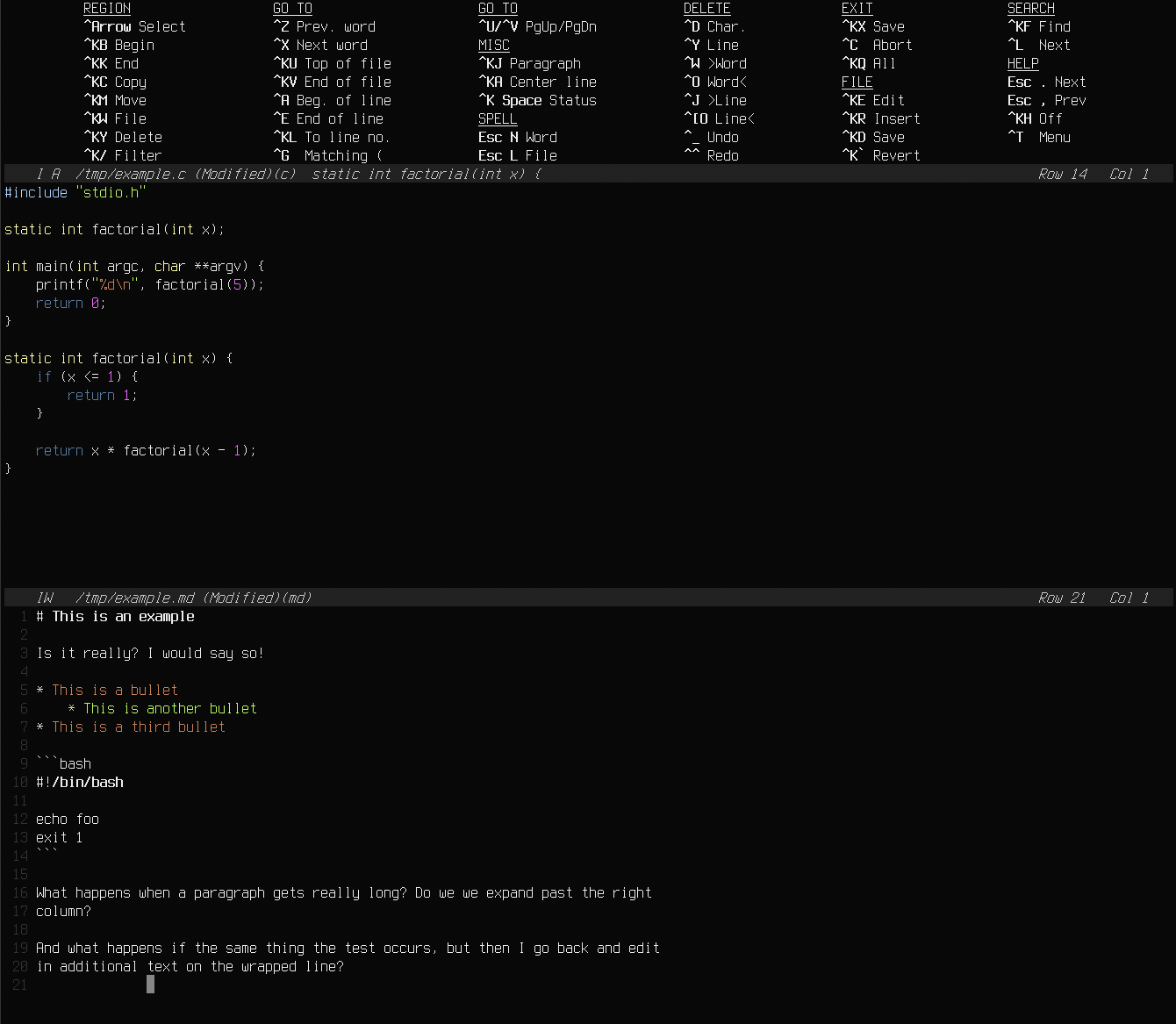Click the DELETE section heading

coord(707,8)
